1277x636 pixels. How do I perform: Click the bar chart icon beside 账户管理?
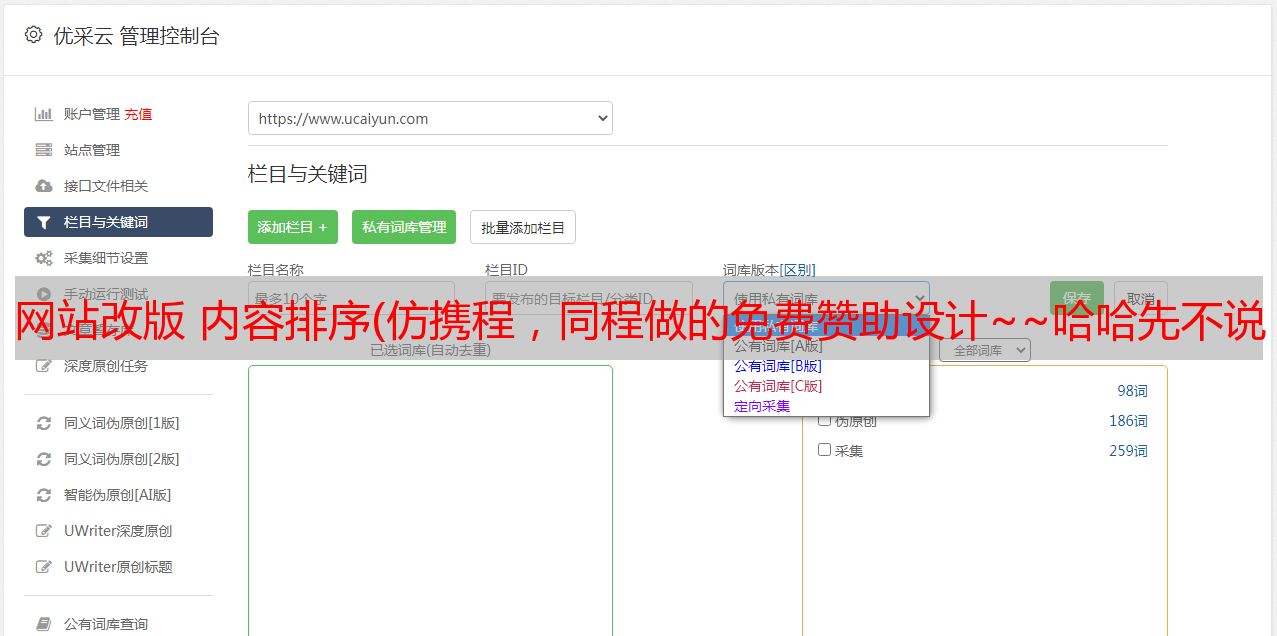point(43,114)
